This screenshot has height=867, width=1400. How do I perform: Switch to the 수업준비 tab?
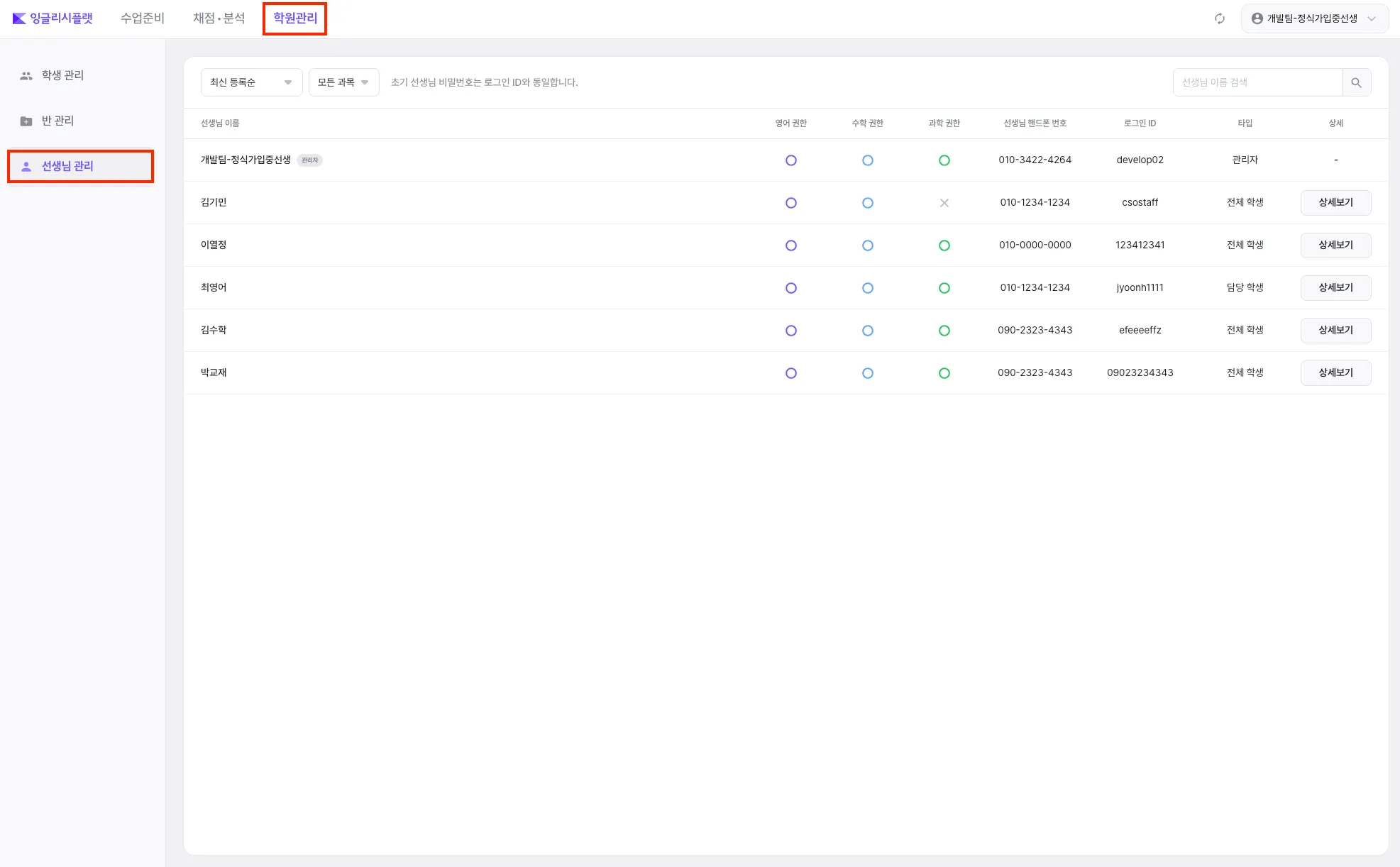[142, 18]
